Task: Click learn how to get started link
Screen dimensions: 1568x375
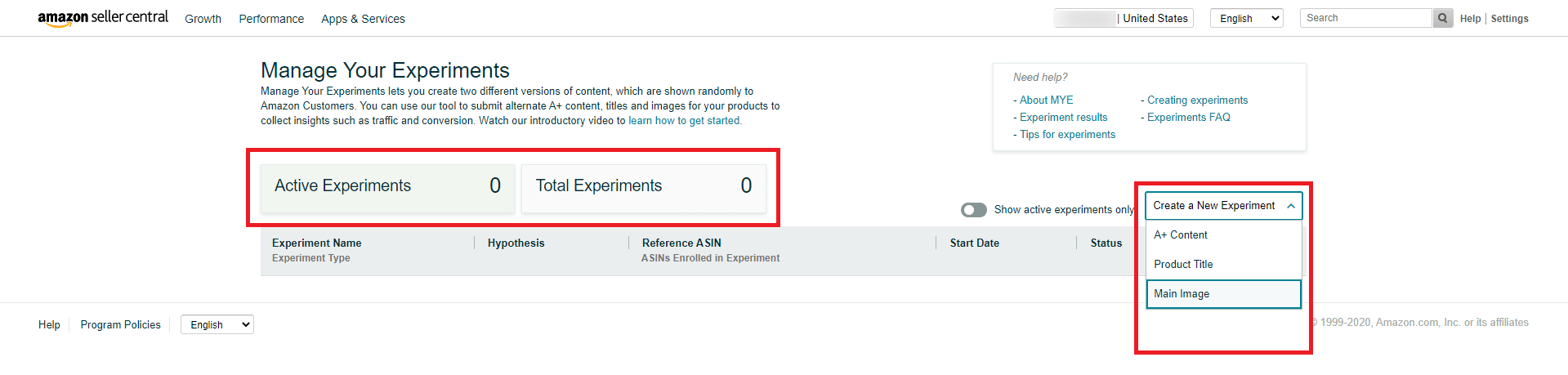Action: 685,121
